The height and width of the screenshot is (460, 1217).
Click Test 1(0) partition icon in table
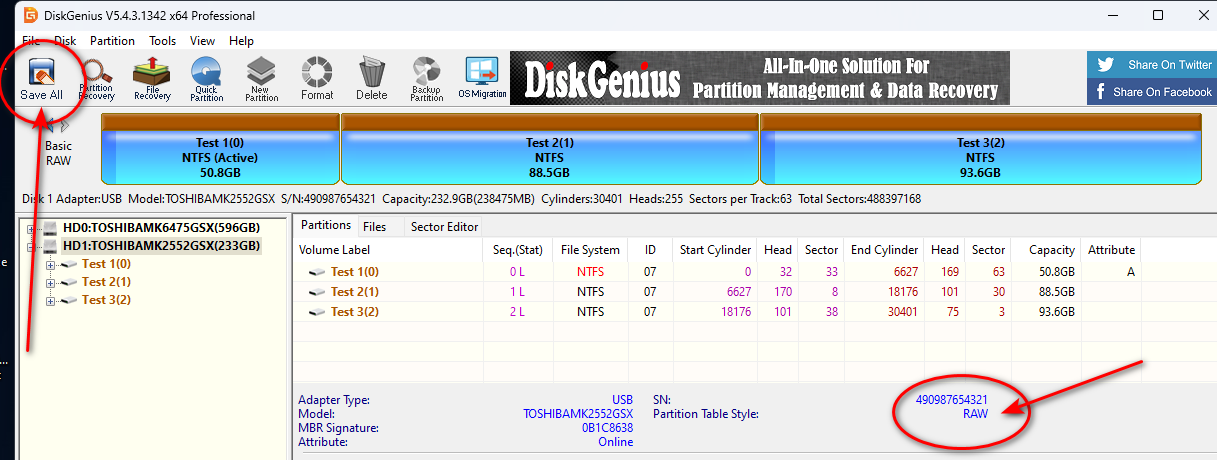[315, 272]
